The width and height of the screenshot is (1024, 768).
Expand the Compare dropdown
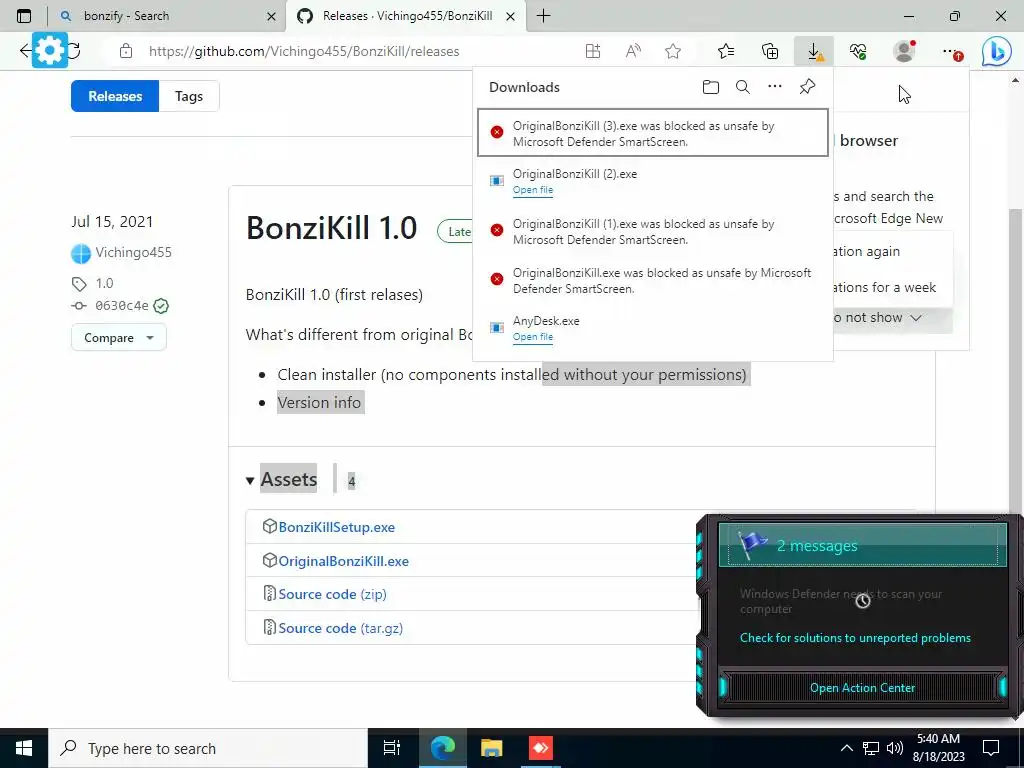tap(119, 338)
